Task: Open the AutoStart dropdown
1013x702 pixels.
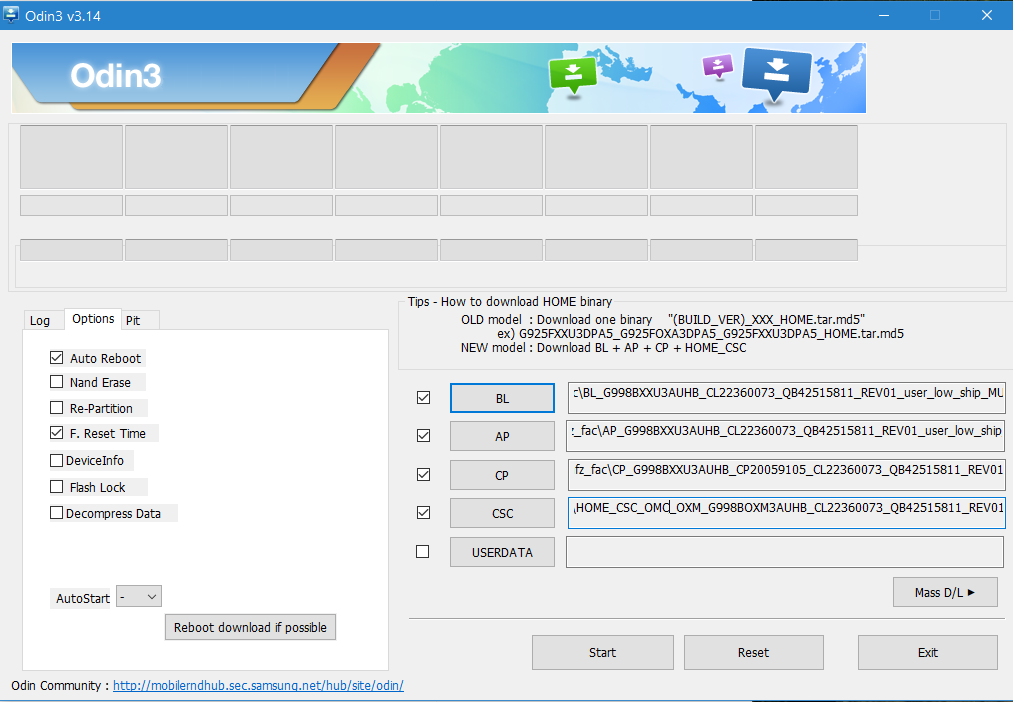Action: [139, 597]
